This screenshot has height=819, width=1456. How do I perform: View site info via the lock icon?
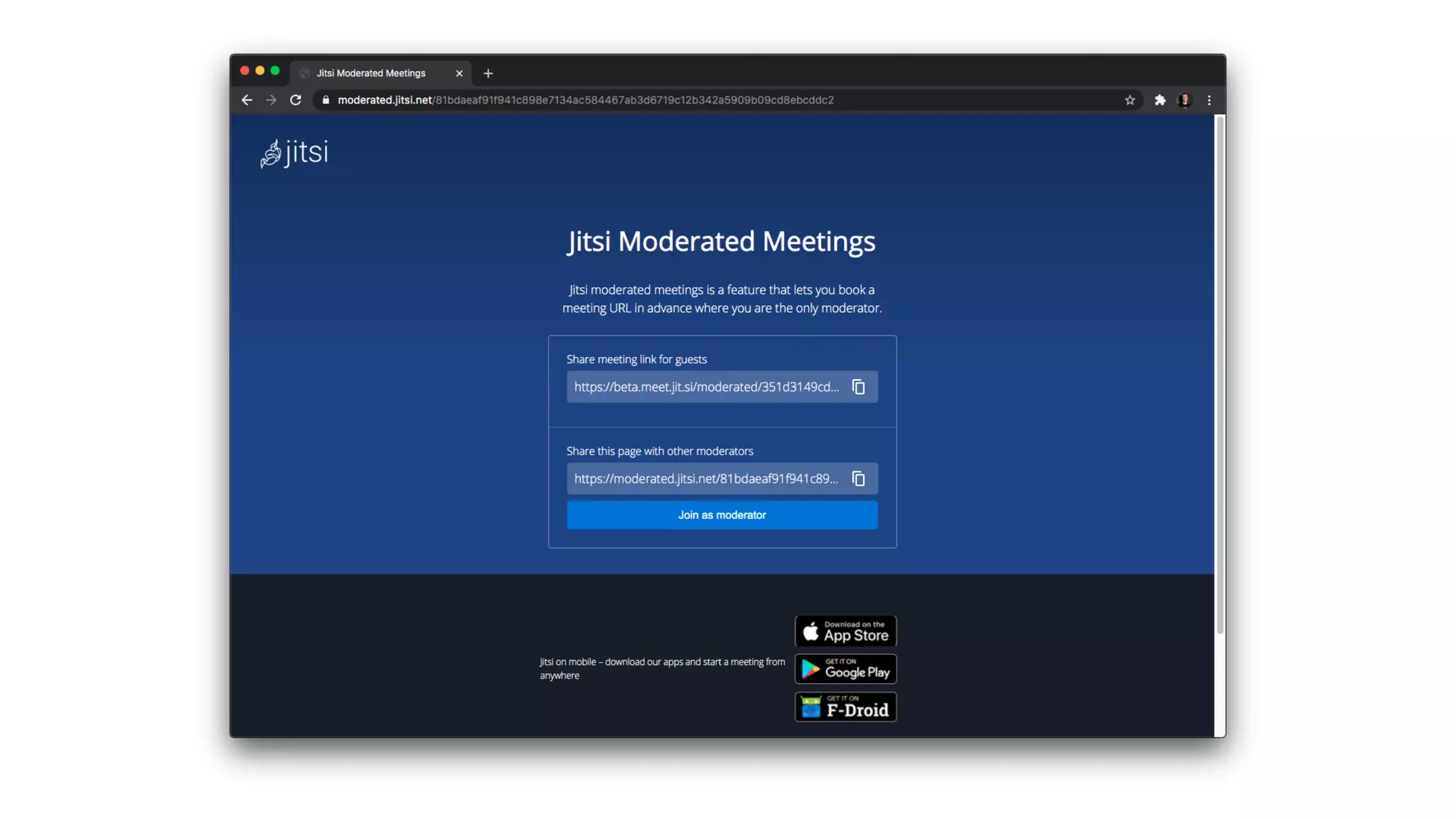[x=326, y=100]
